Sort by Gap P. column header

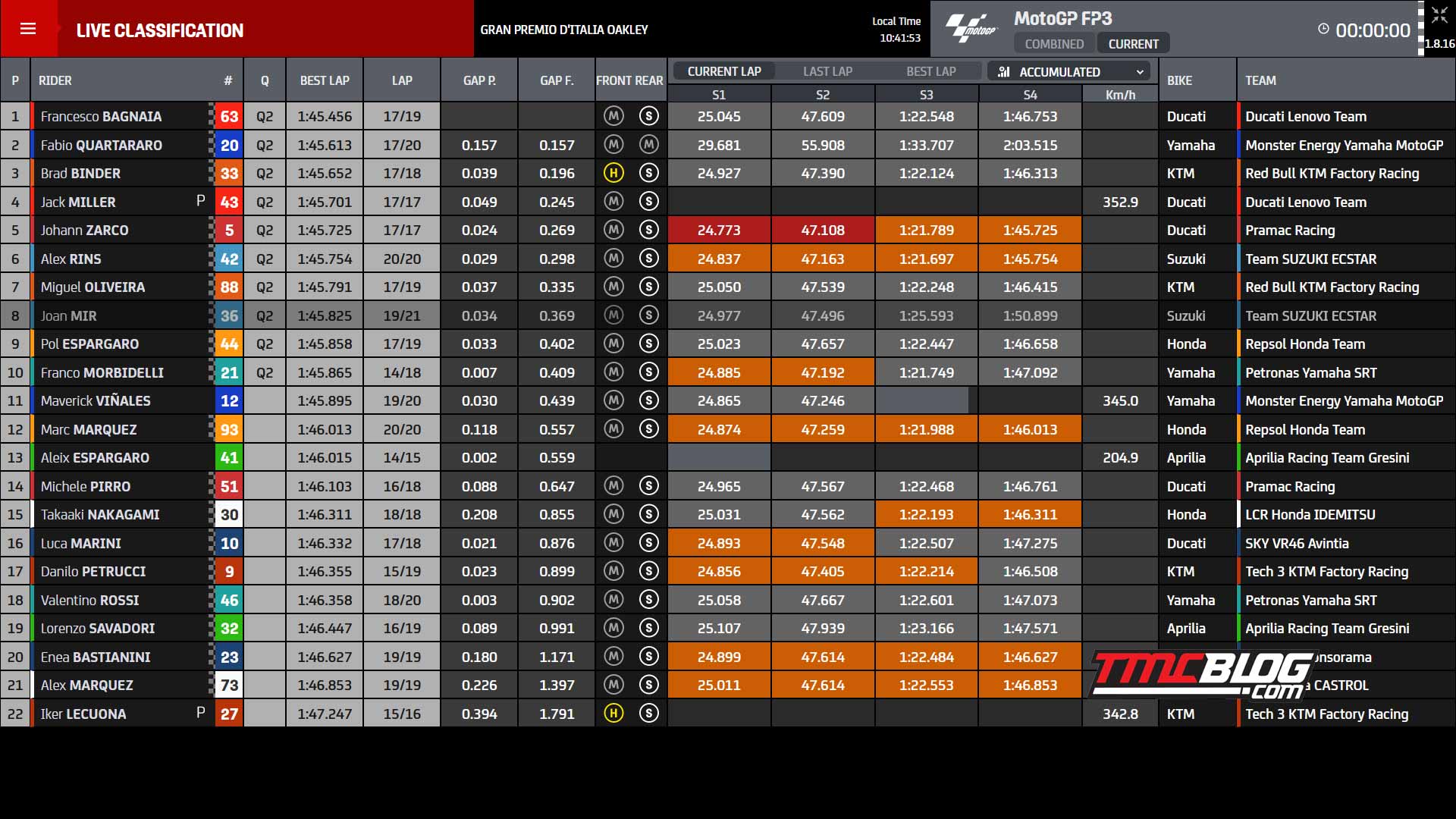(479, 80)
